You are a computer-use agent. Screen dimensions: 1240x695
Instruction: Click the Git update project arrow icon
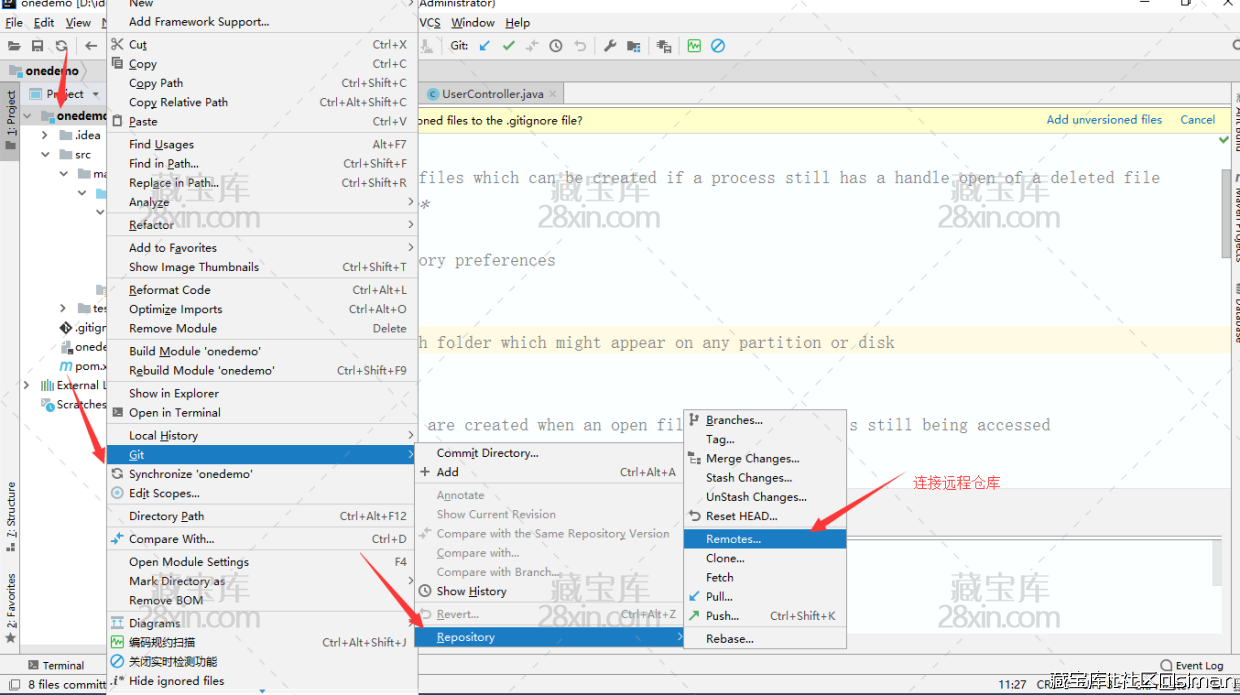click(485, 46)
